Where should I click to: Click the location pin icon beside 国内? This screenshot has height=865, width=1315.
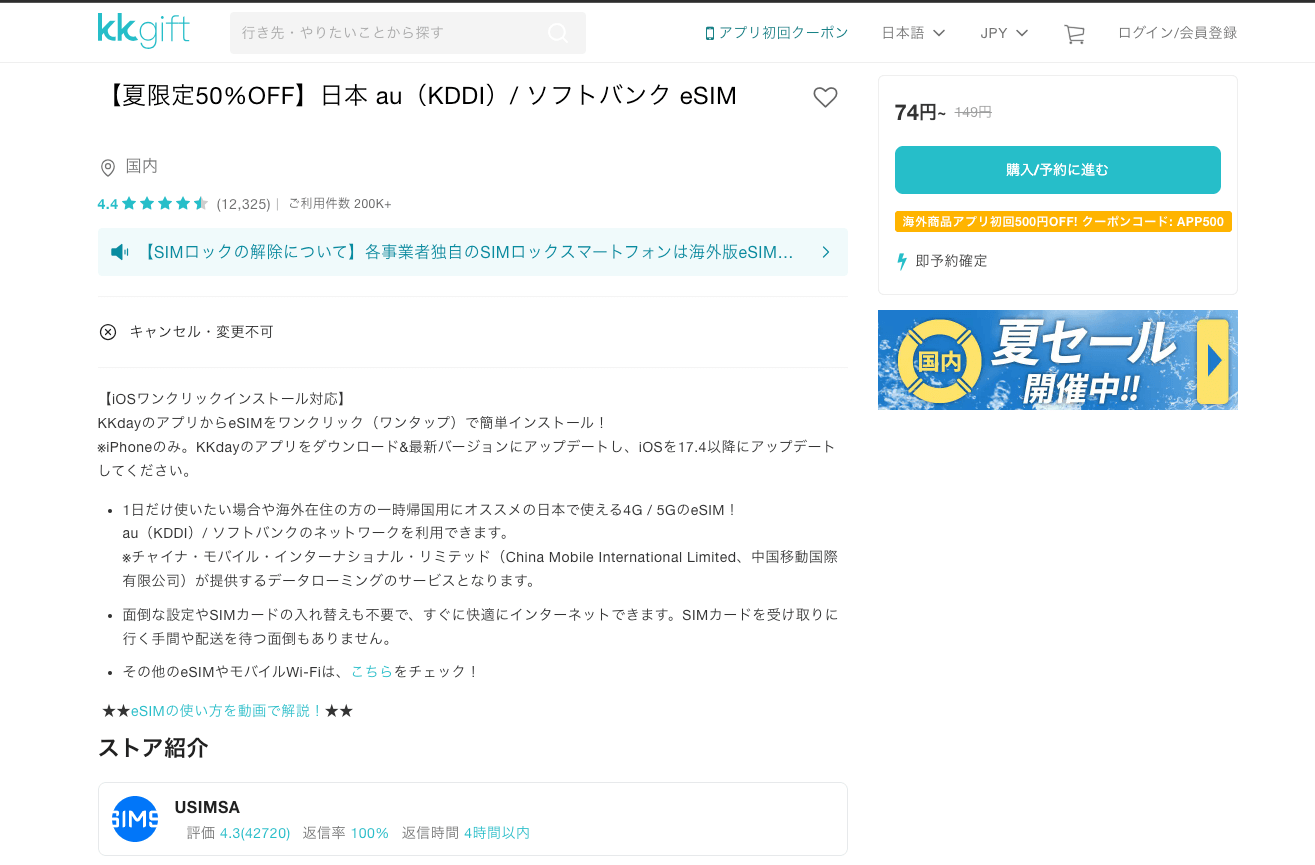click(108, 167)
